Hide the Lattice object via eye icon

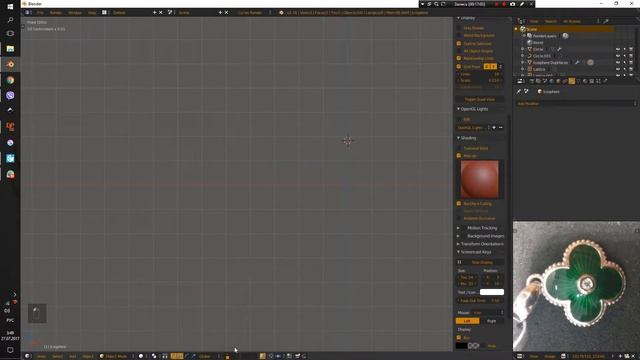click(618, 69)
